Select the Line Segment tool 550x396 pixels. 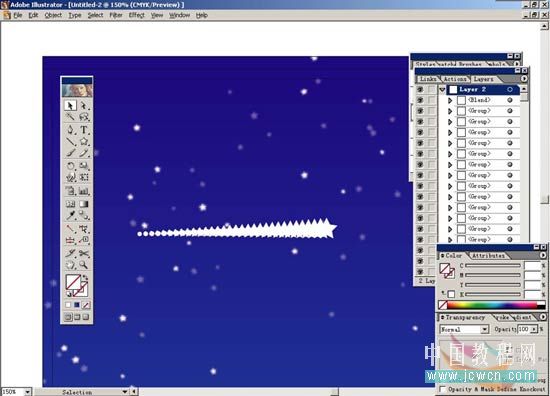pos(70,142)
